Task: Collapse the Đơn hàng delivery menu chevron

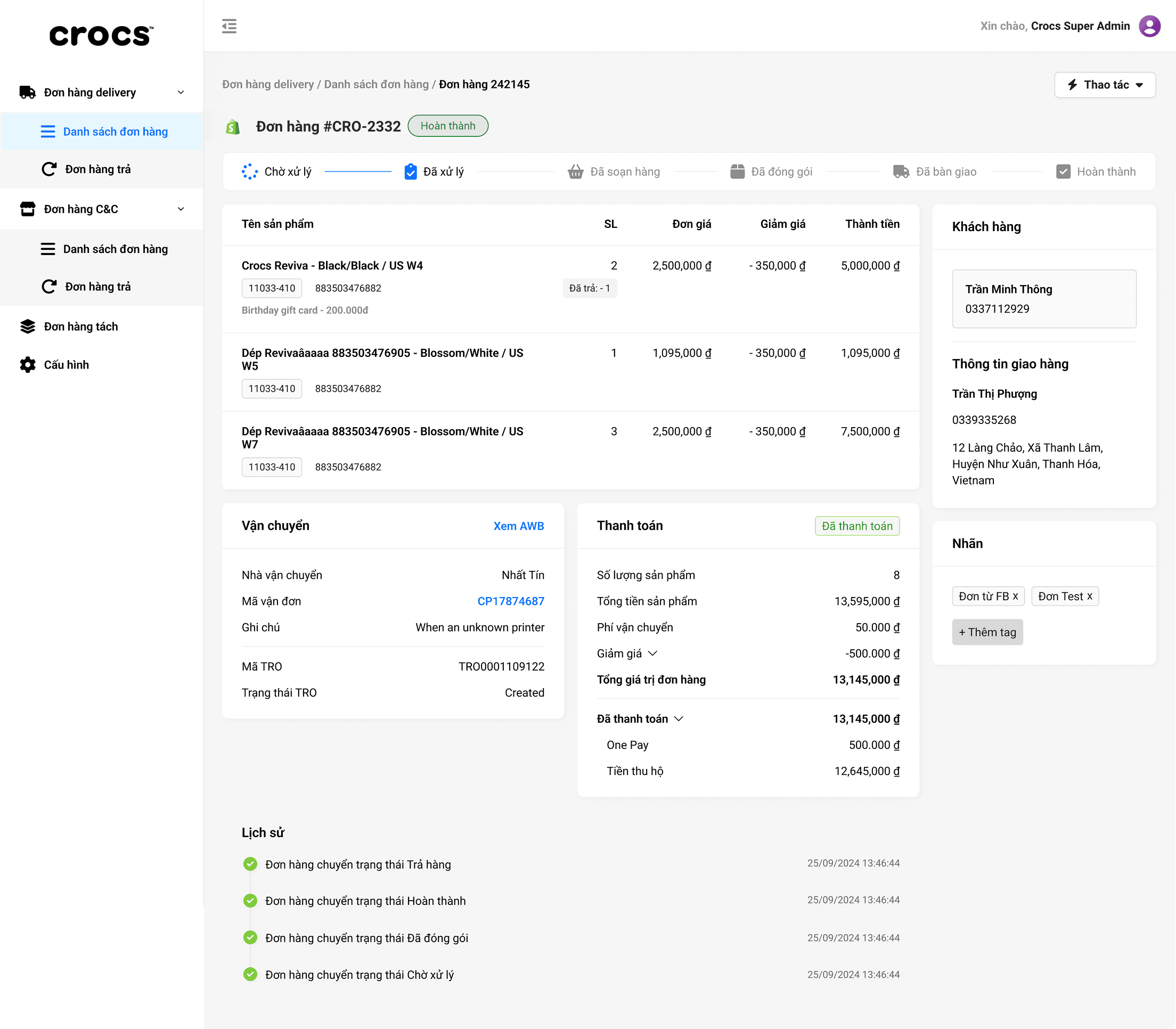Action: 181,93
